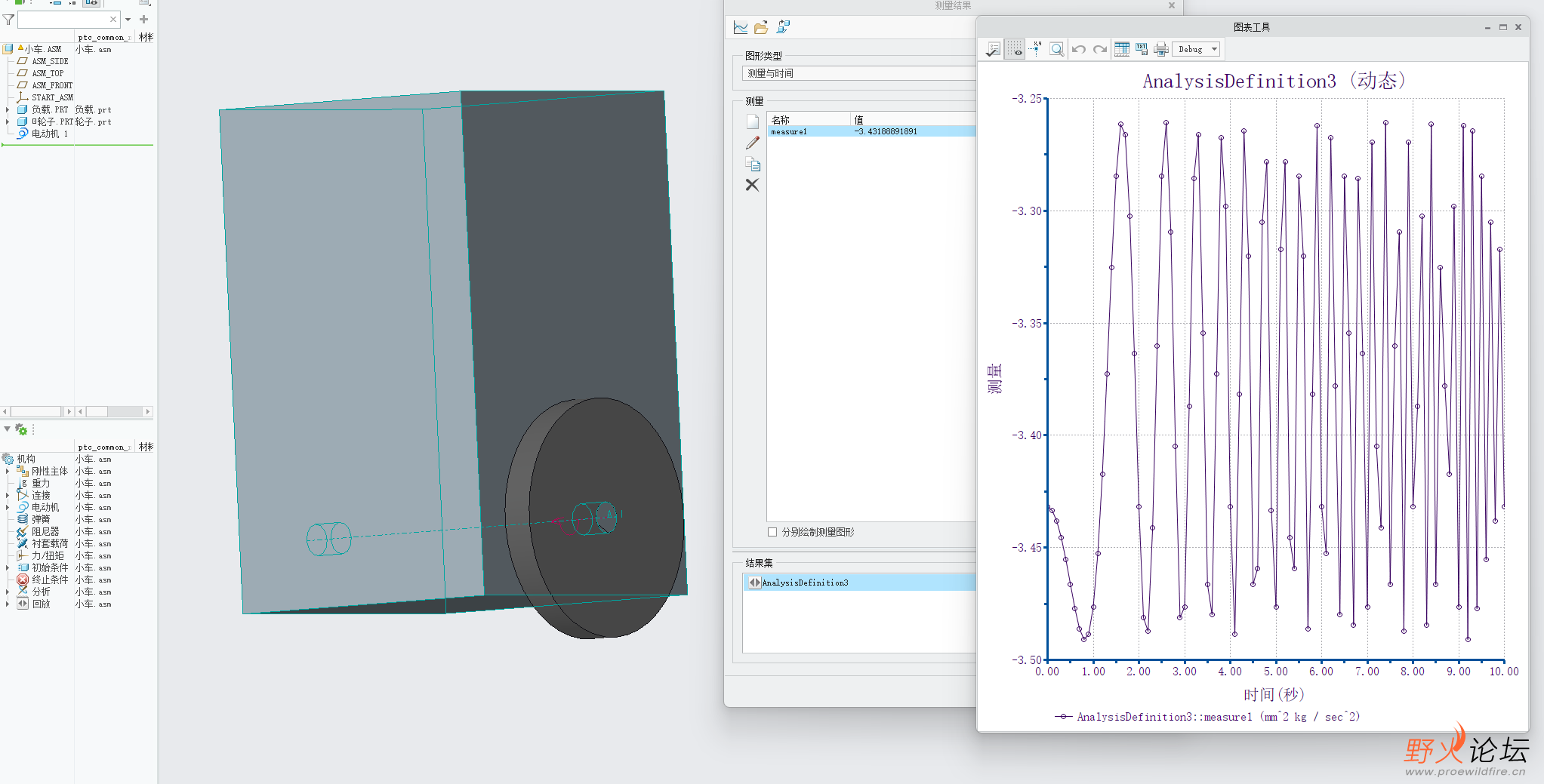The image size is (1544, 784).
Task: Close the chart tool window
Action: (x=1518, y=27)
